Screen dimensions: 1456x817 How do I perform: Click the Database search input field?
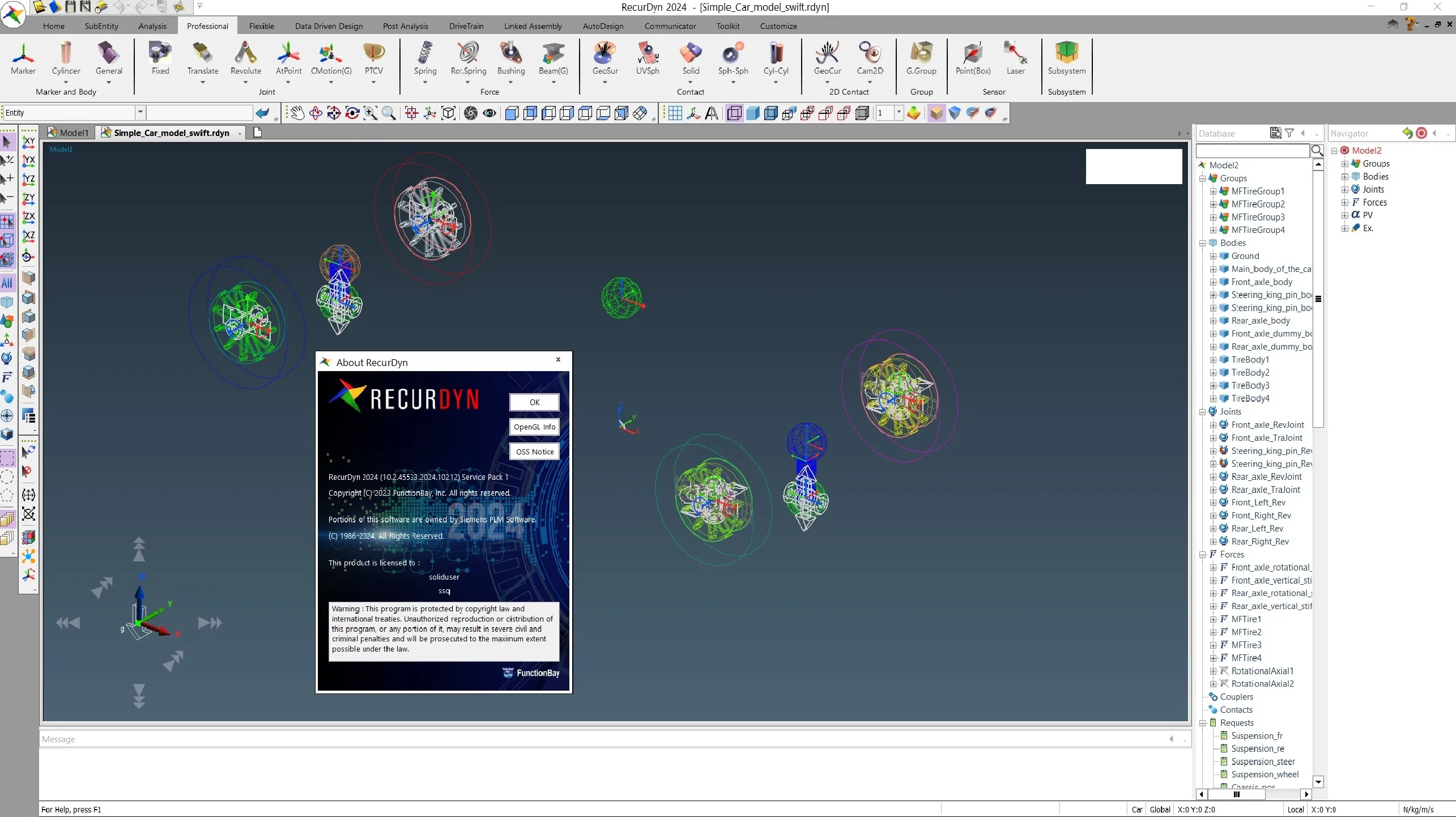click(1253, 151)
